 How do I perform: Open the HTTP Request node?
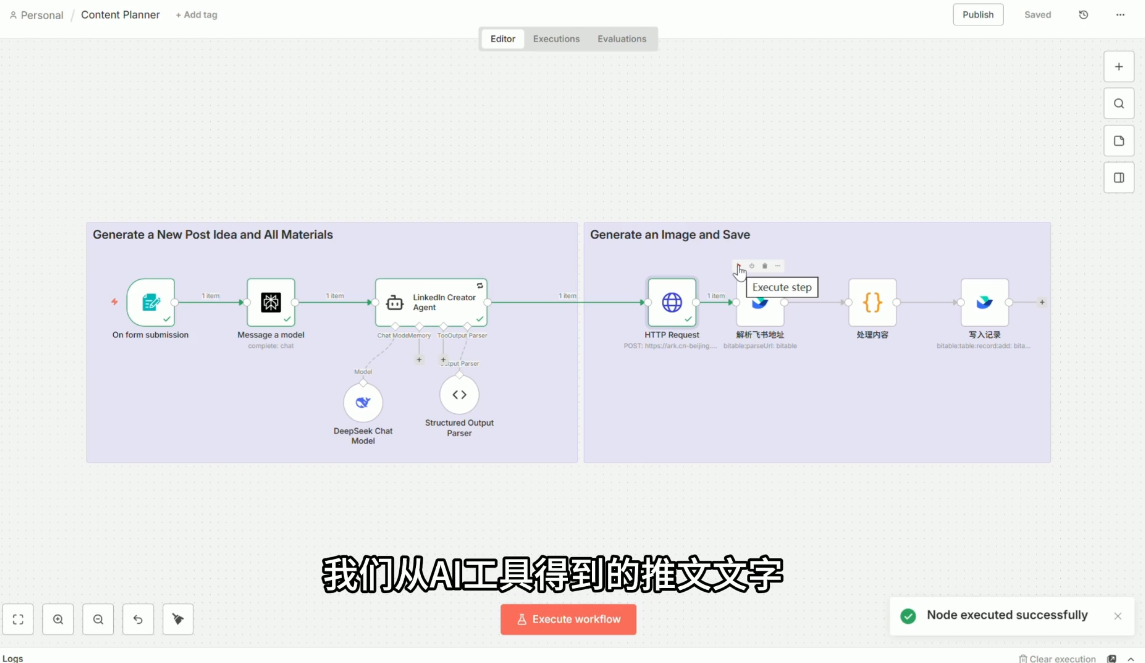[x=671, y=302]
